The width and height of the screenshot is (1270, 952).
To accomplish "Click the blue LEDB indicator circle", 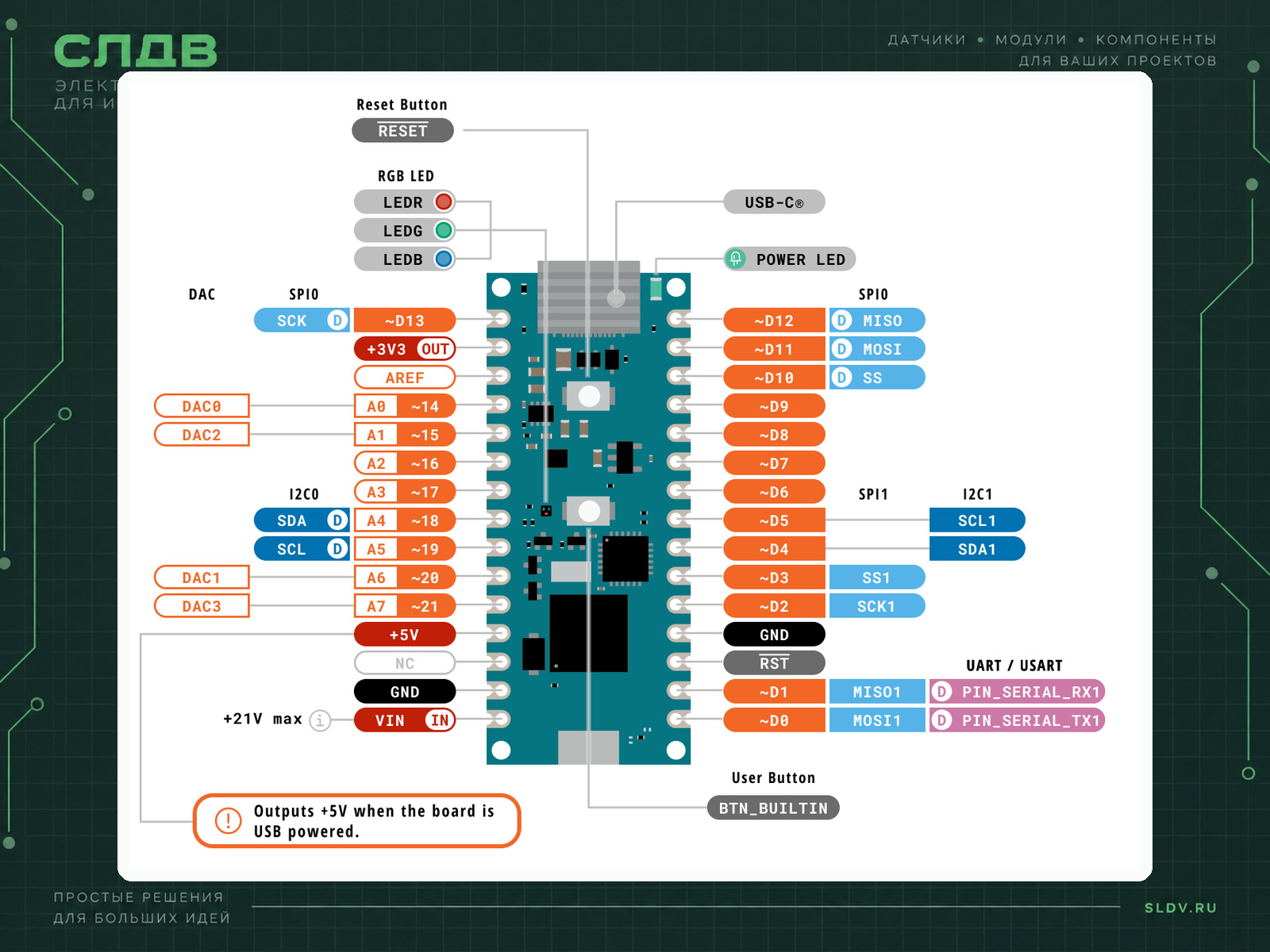I will coord(444,259).
